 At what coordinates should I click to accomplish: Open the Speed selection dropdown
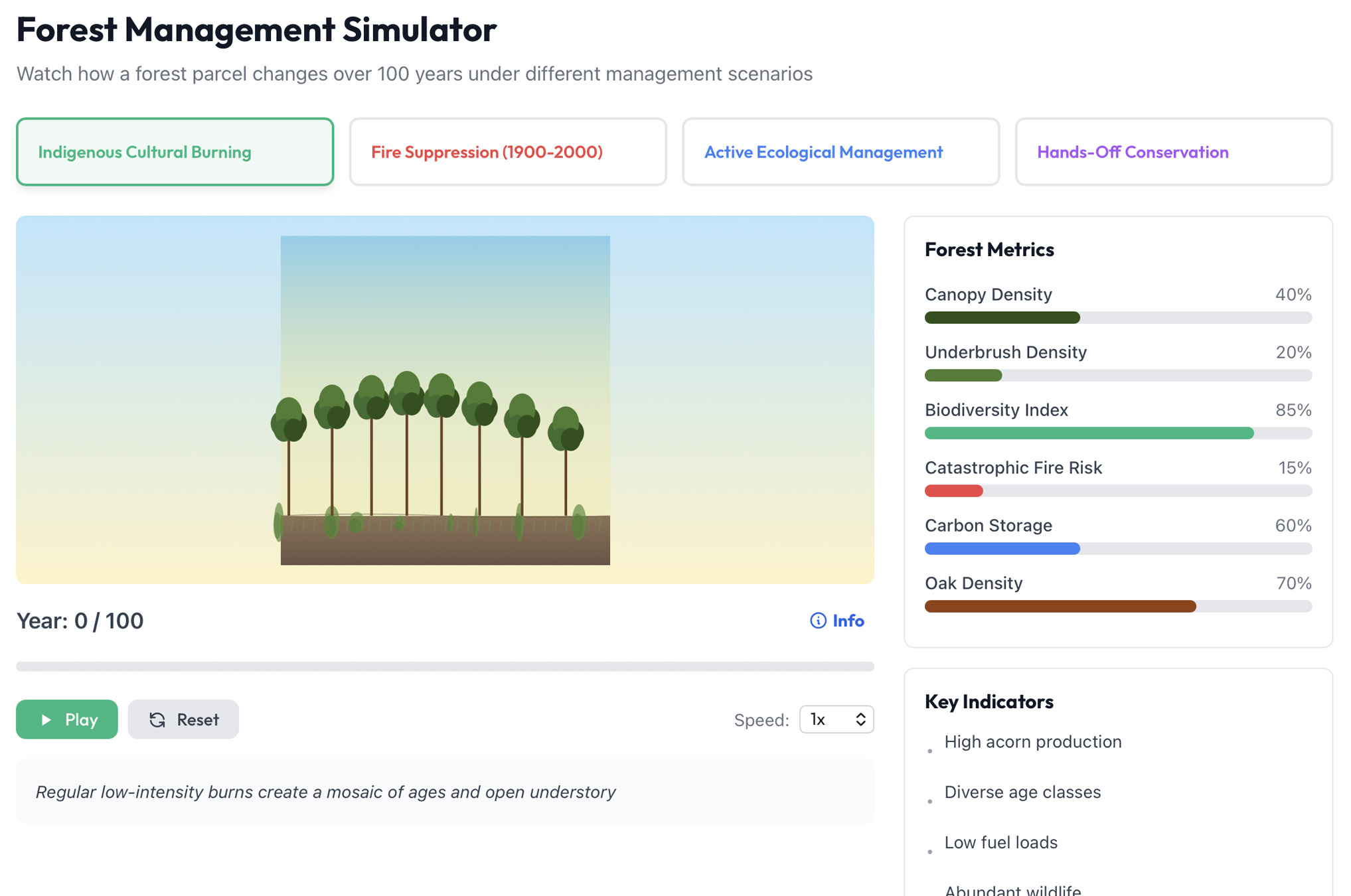(x=836, y=719)
